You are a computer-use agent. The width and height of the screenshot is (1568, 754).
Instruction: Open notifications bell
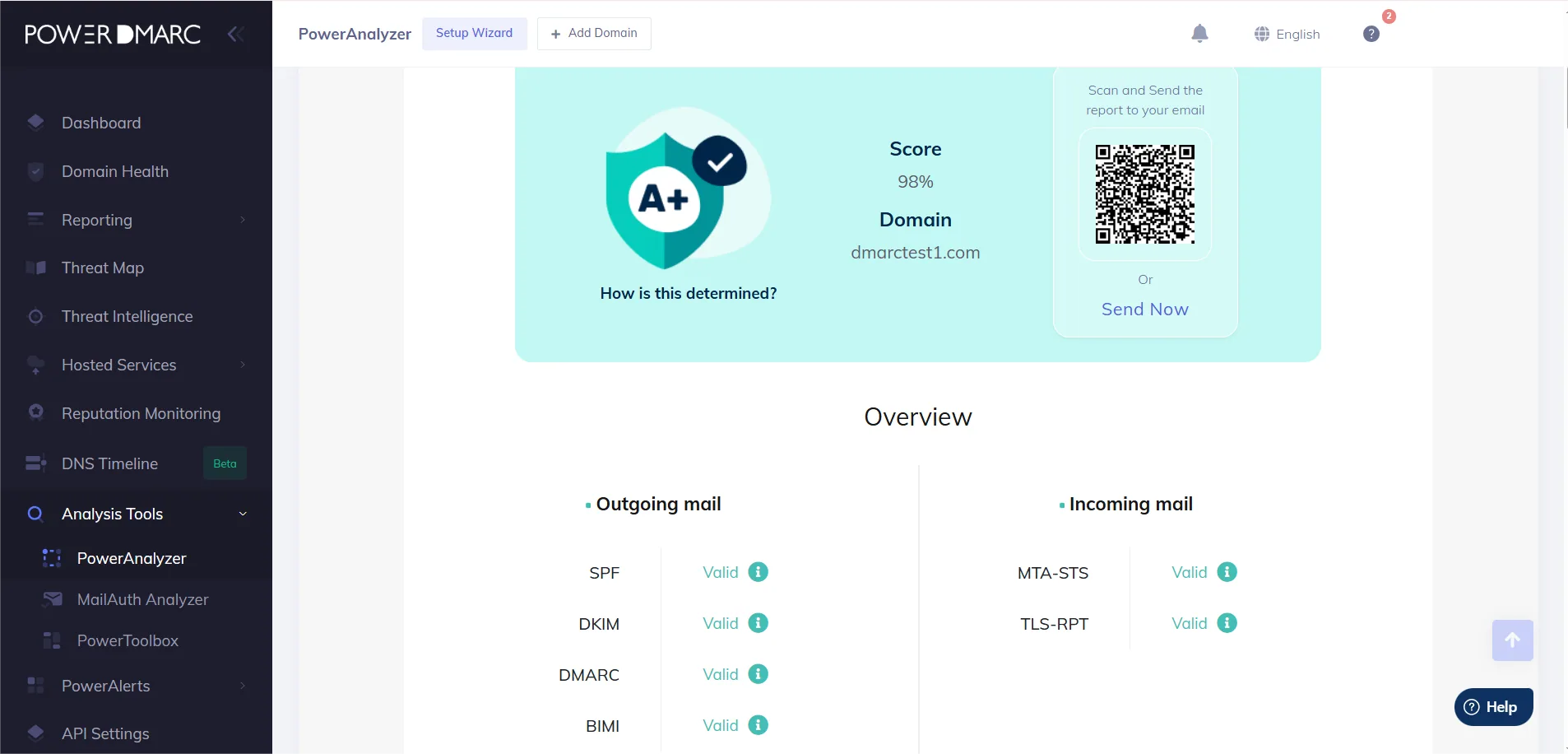coord(1200,34)
